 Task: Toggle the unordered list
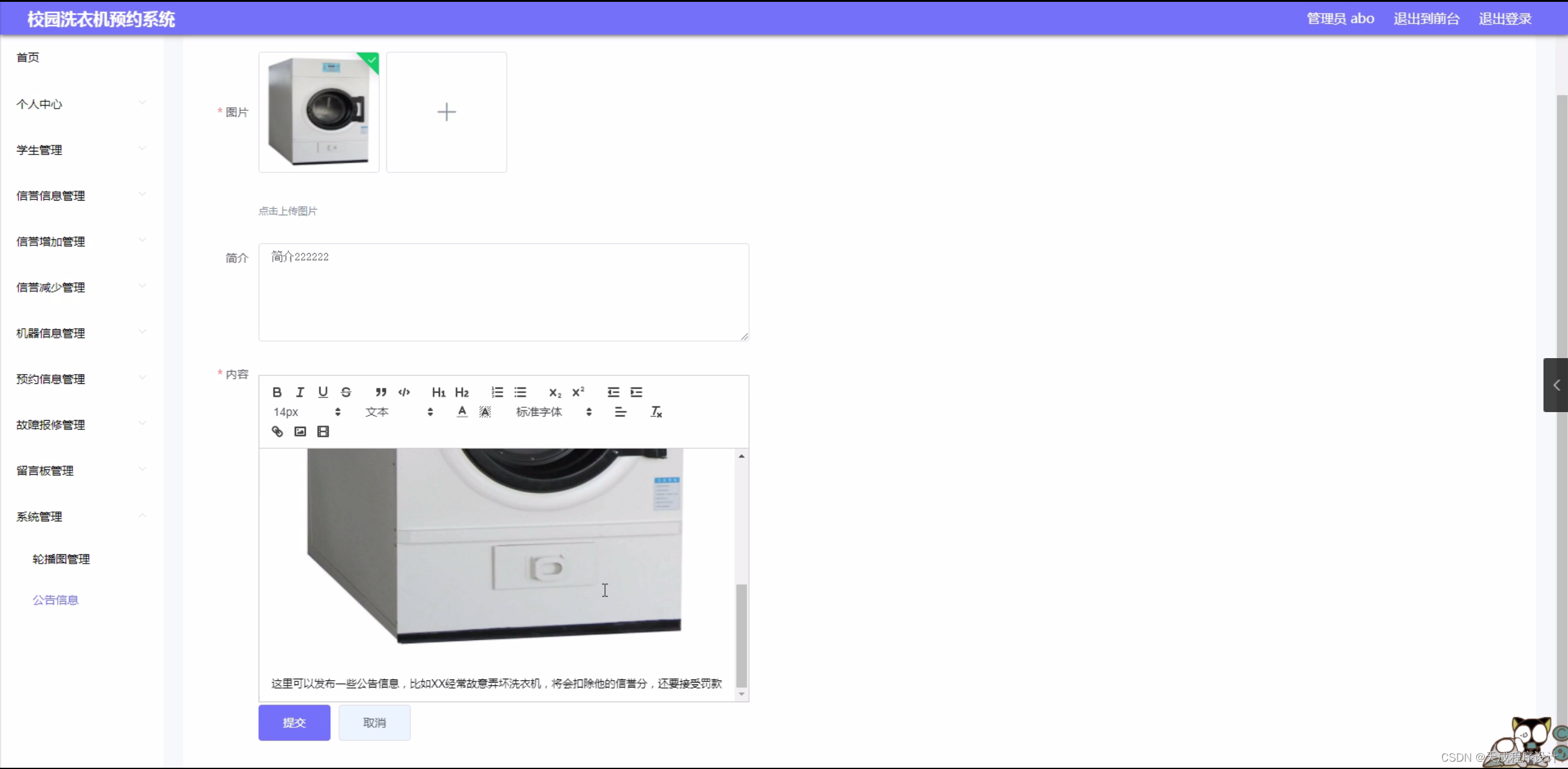tap(520, 392)
